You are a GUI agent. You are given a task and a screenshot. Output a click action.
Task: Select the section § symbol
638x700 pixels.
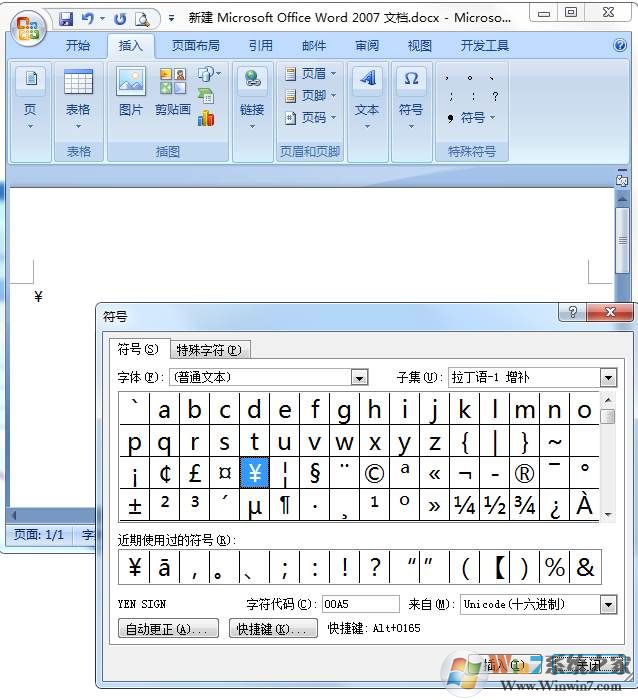[x=315, y=473]
